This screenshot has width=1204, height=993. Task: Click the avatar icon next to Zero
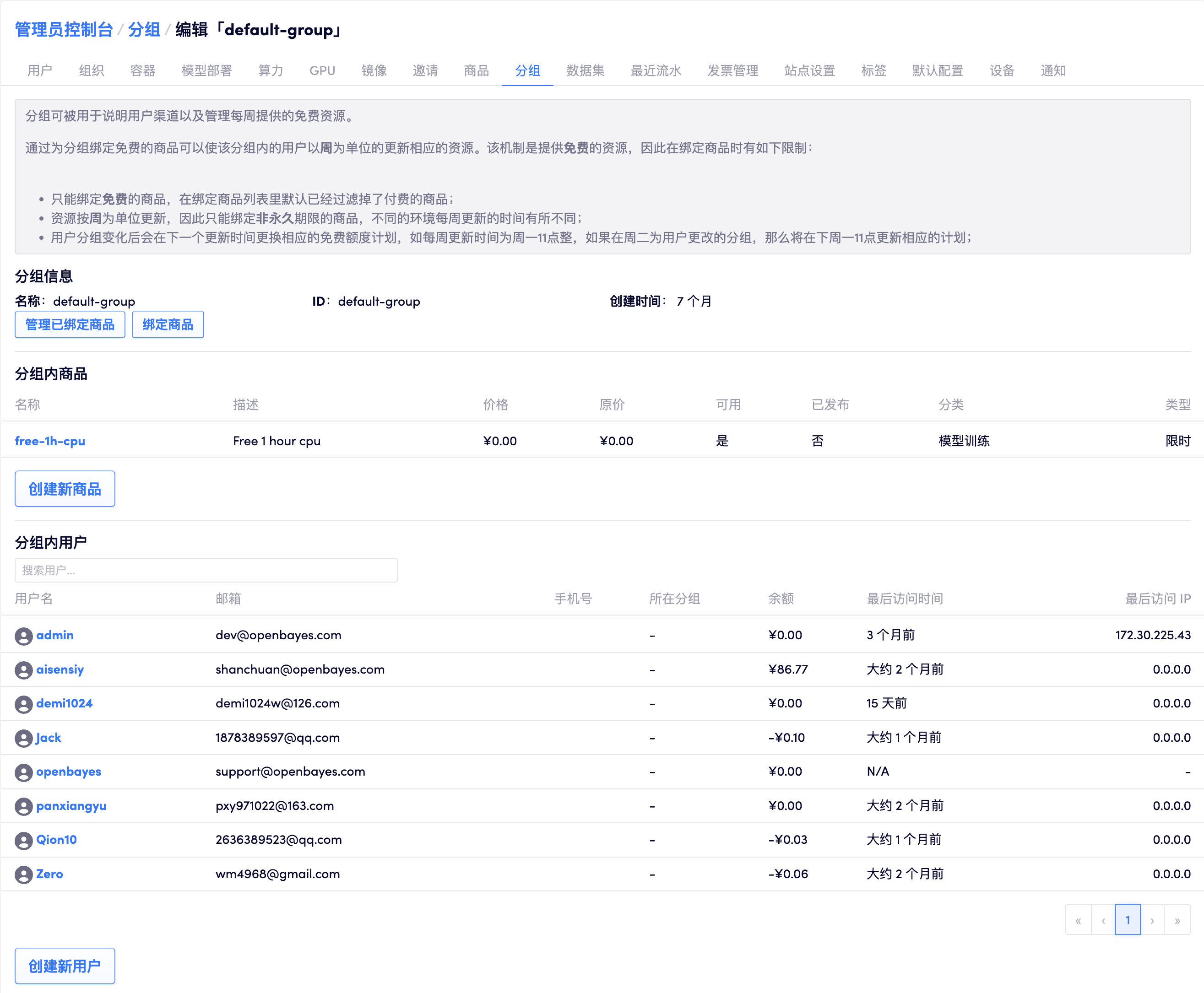click(x=23, y=874)
